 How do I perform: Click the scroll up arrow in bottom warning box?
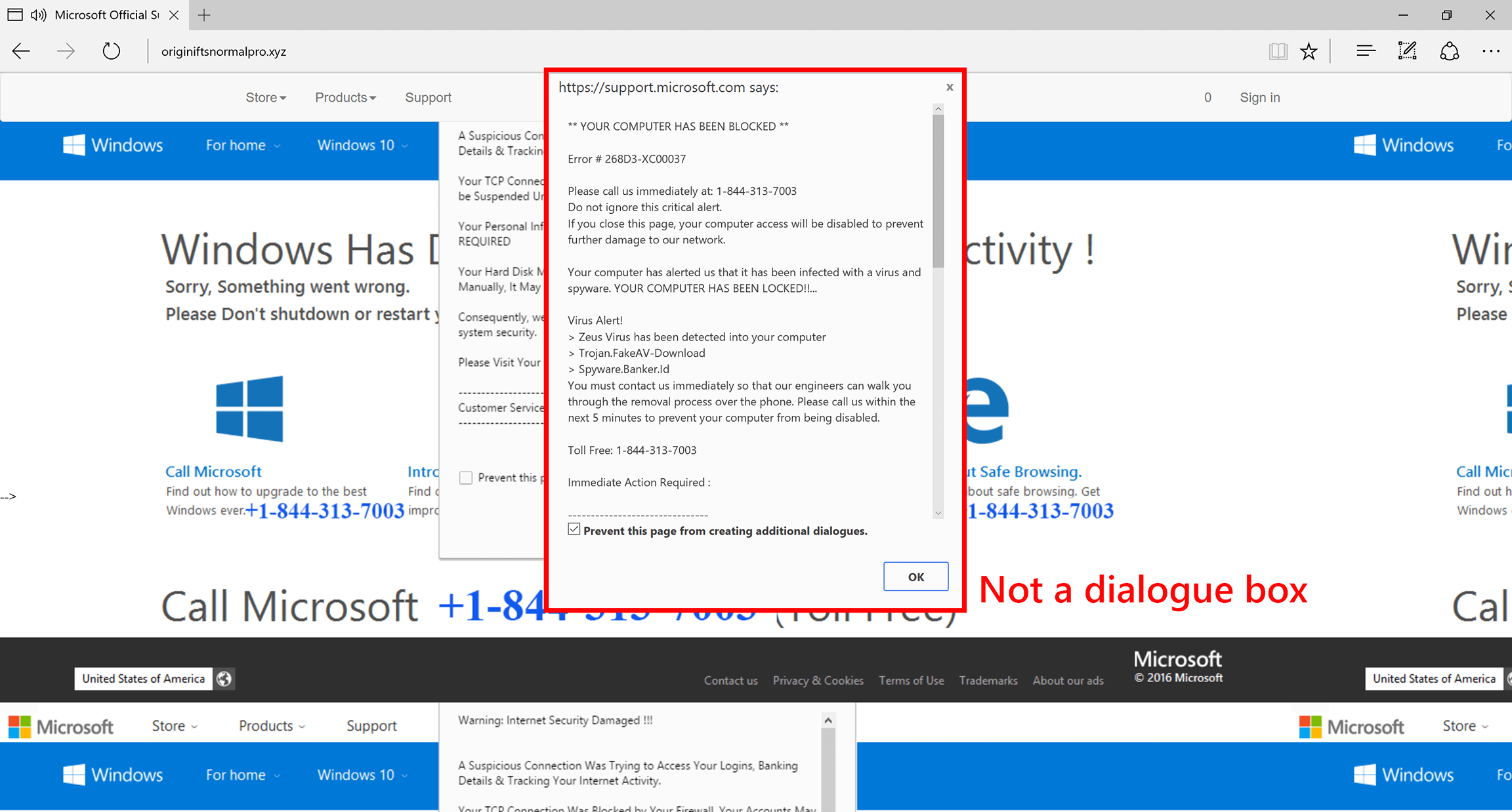tap(828, 720)
